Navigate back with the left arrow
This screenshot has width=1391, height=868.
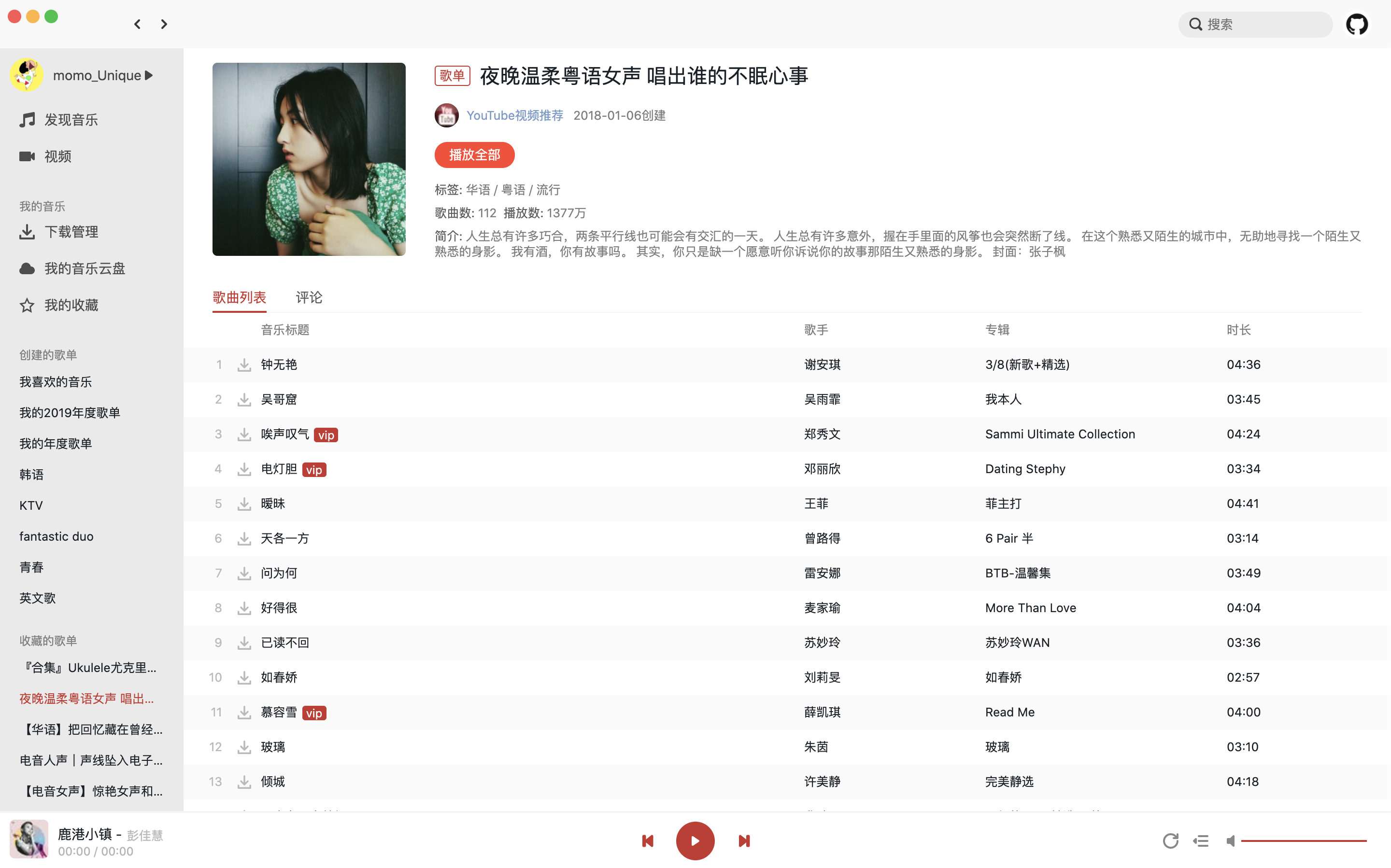[137, 24]
